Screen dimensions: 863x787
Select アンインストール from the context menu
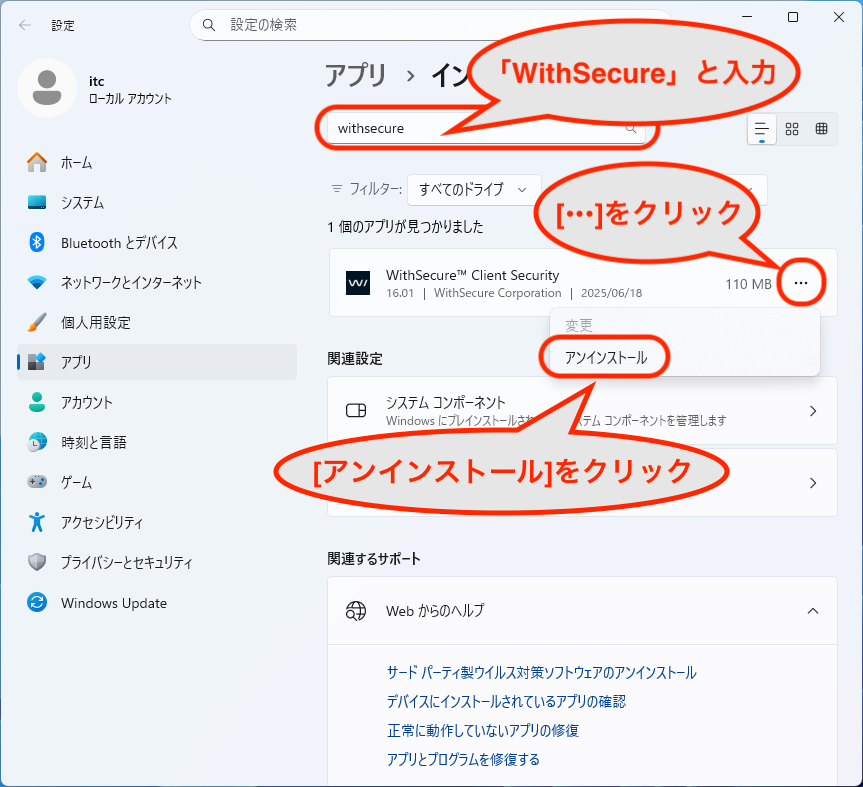tap(605, 358)
